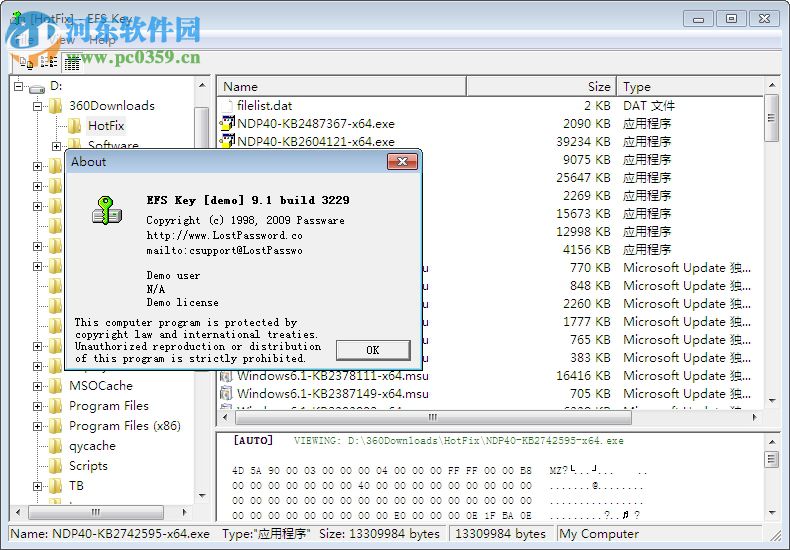Open the LostPassword website link
Screen dimensions: 790x550
[x=224, y=235]
